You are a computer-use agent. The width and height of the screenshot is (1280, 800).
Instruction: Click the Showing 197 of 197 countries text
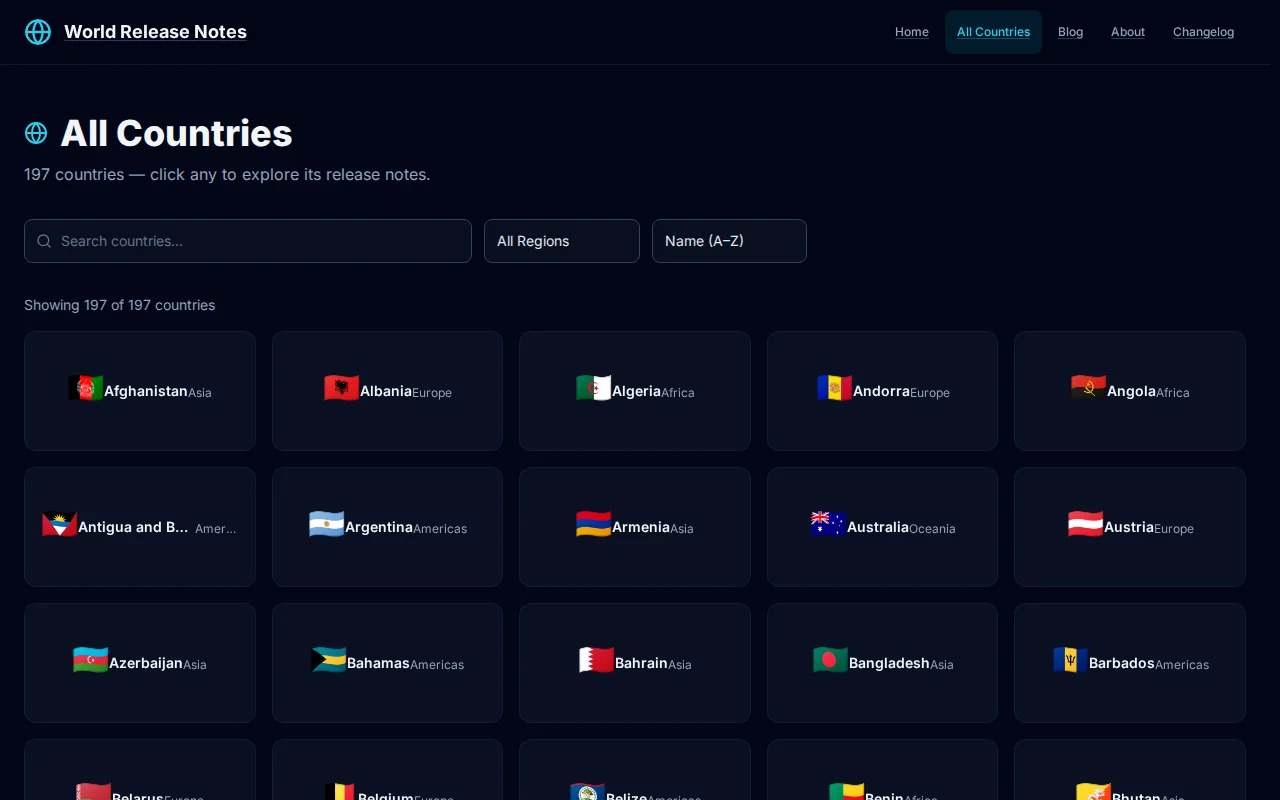tap(120, 305)
